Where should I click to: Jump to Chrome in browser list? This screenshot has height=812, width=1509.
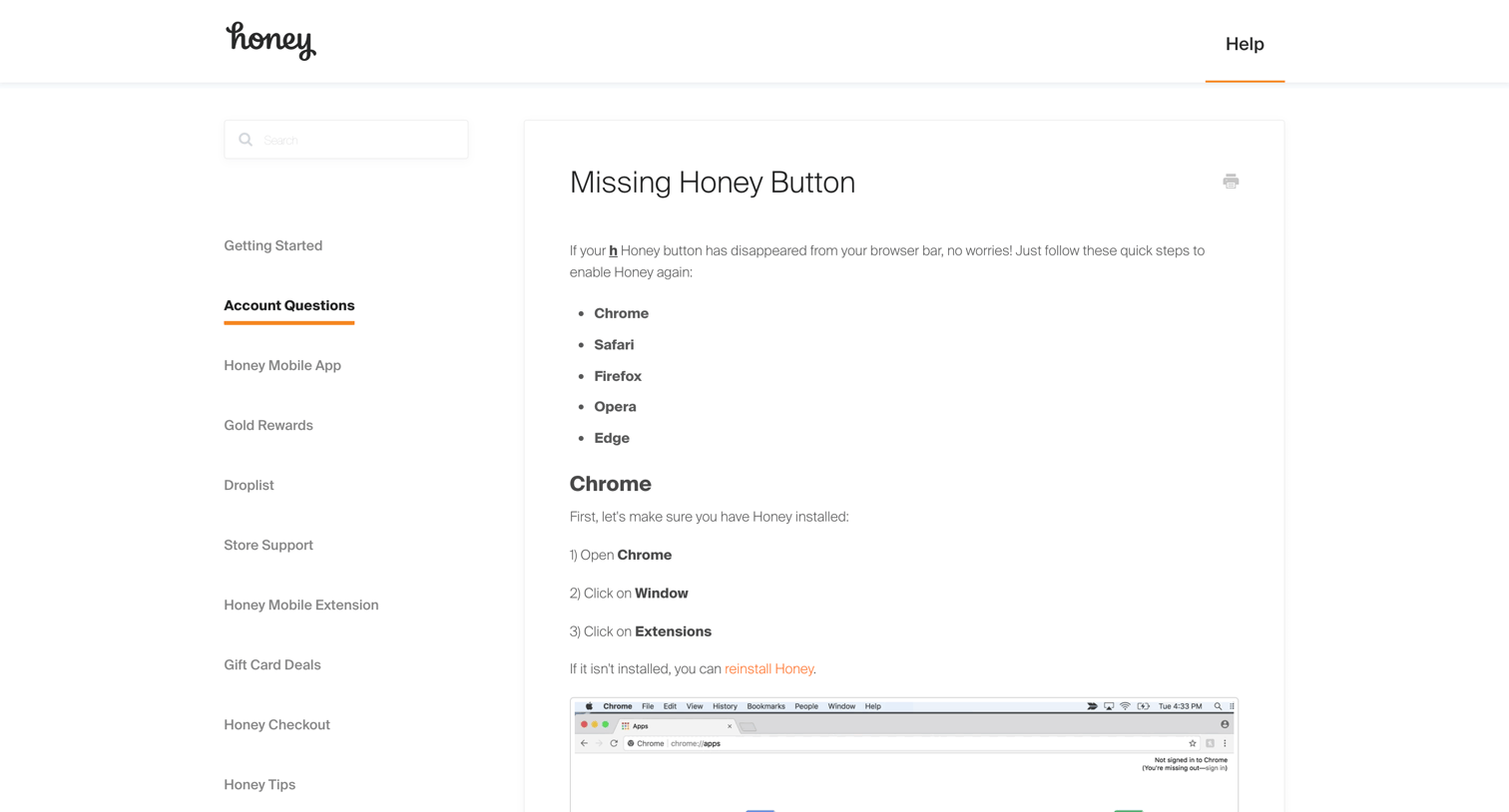coord(621,313)
